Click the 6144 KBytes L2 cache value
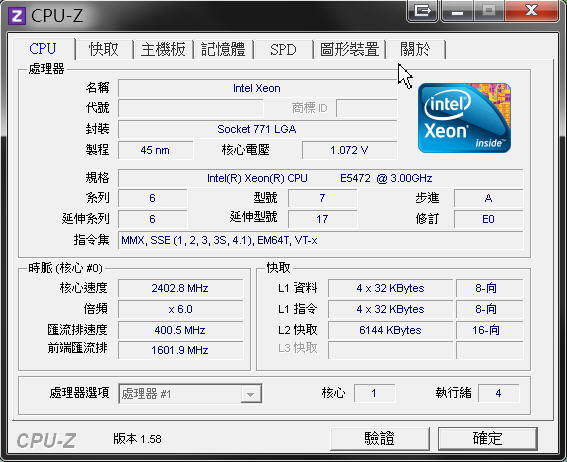Image resolution: width=567 pixels, height=462 pixels. 390,330
